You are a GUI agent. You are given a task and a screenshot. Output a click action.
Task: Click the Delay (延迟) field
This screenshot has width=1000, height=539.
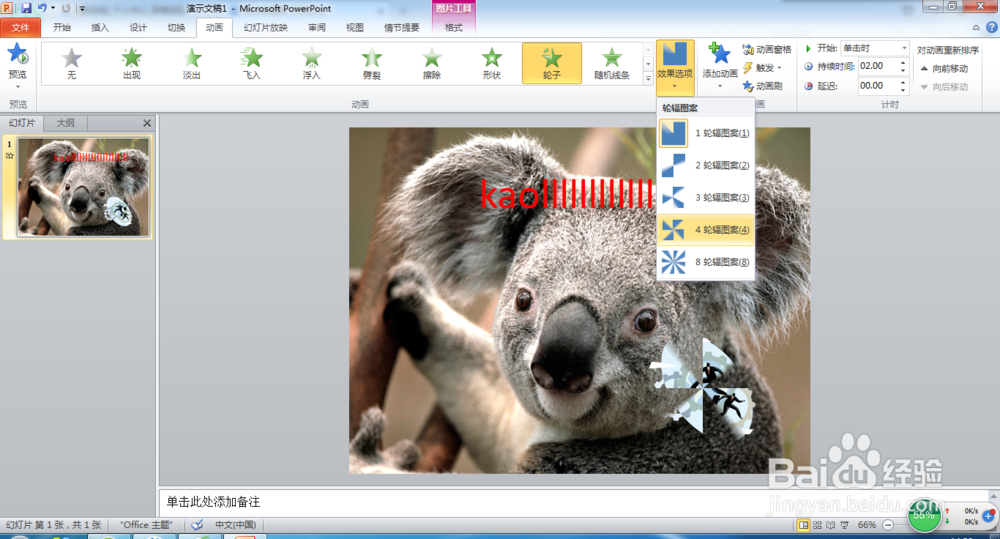point(878,86)
